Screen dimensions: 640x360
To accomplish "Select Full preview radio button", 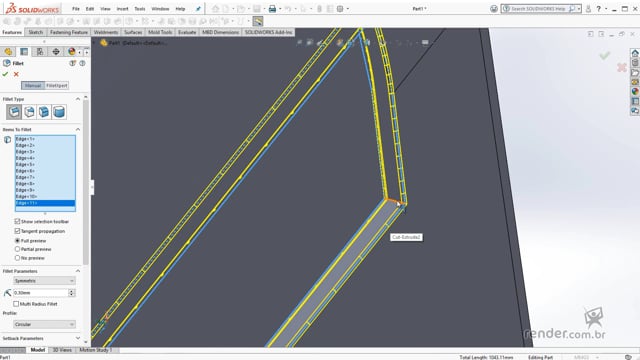I will tap(17, 241).
